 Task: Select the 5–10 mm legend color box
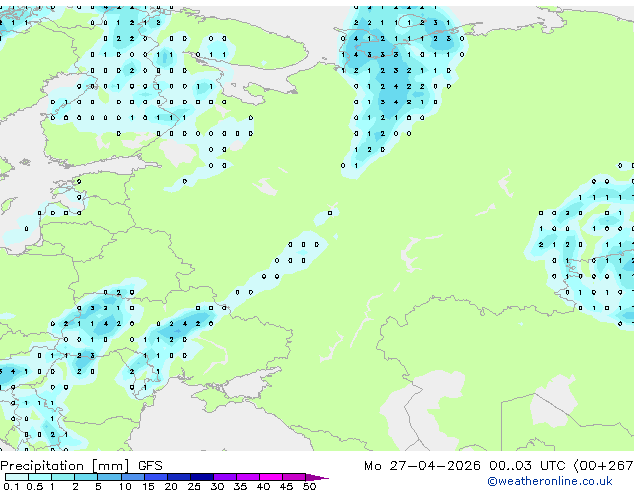(x=109, y=477)
